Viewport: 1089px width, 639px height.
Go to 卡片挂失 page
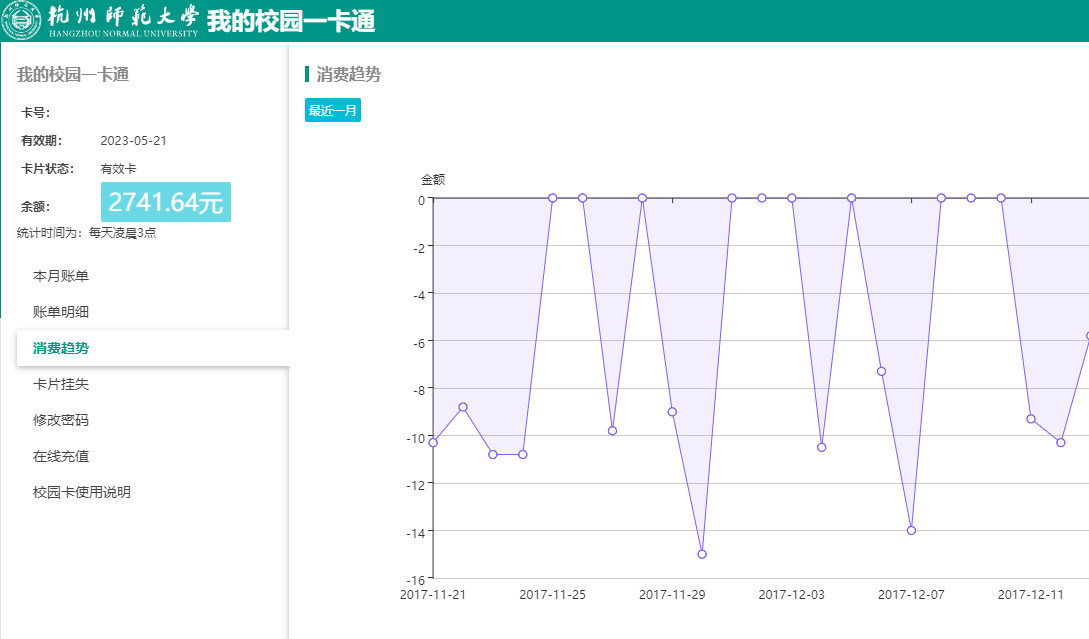[x=60, y=384]
